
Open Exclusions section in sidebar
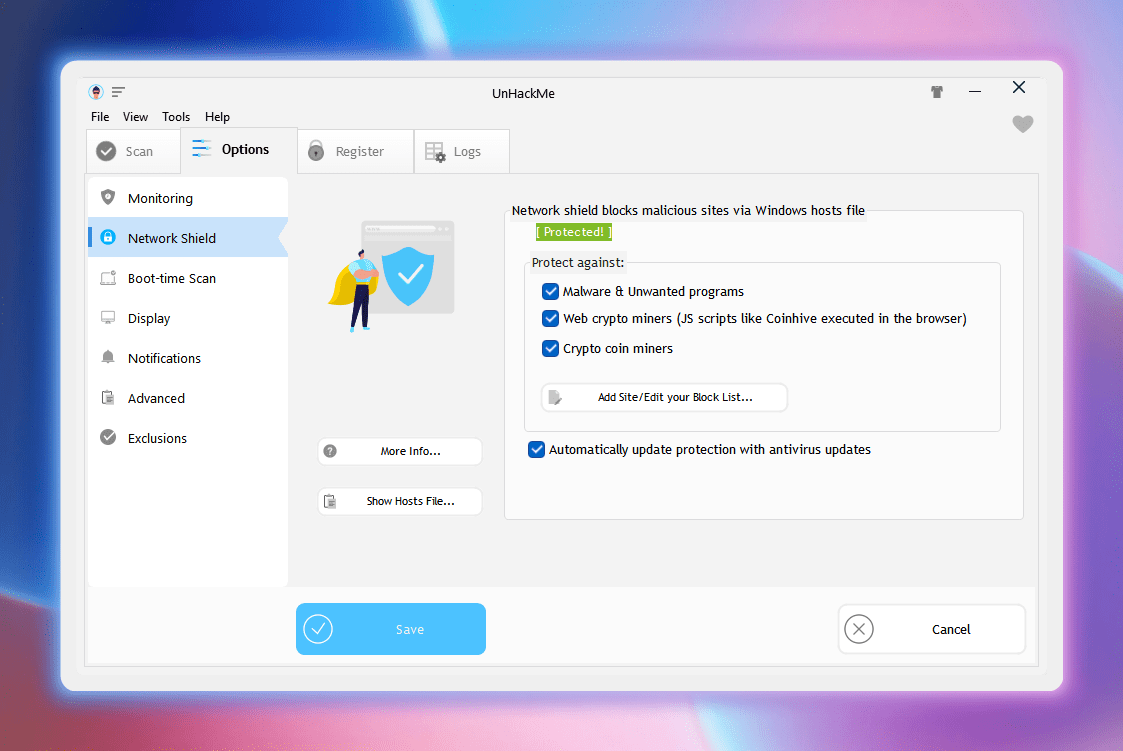(157, 438)
